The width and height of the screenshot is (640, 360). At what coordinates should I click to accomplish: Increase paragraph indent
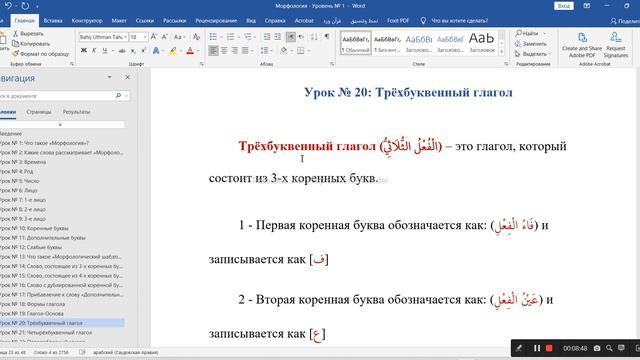coord(278,37)
